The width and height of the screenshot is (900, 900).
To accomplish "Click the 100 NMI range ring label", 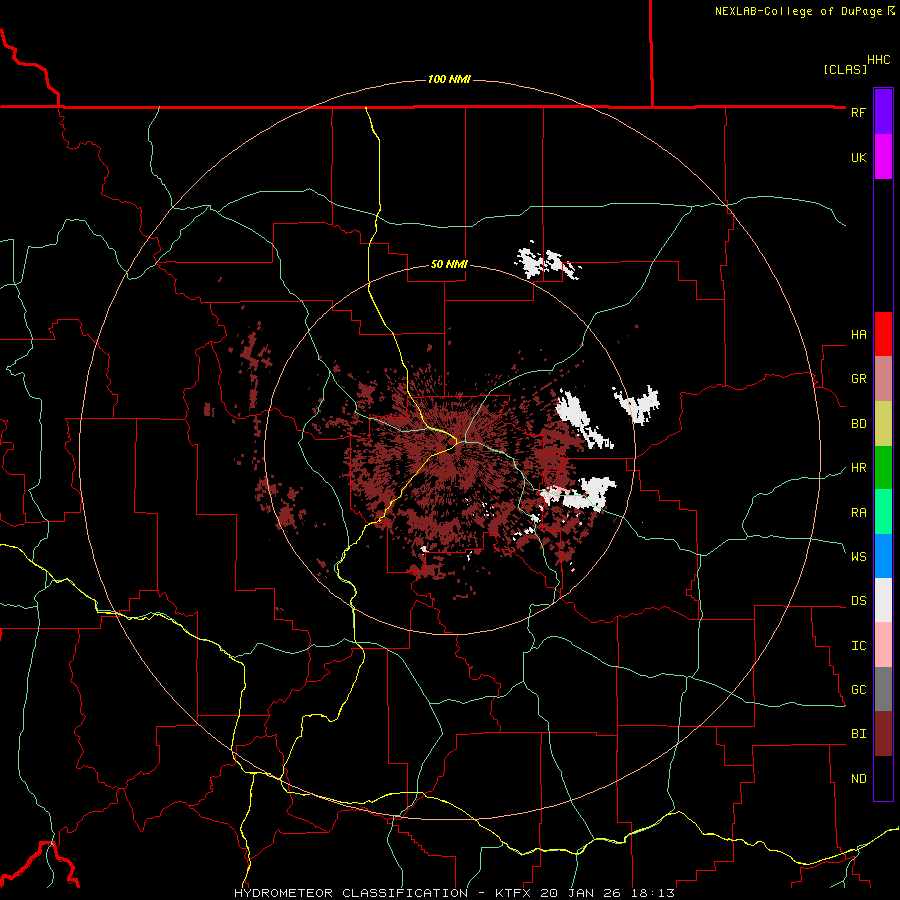I will (449, 79).
